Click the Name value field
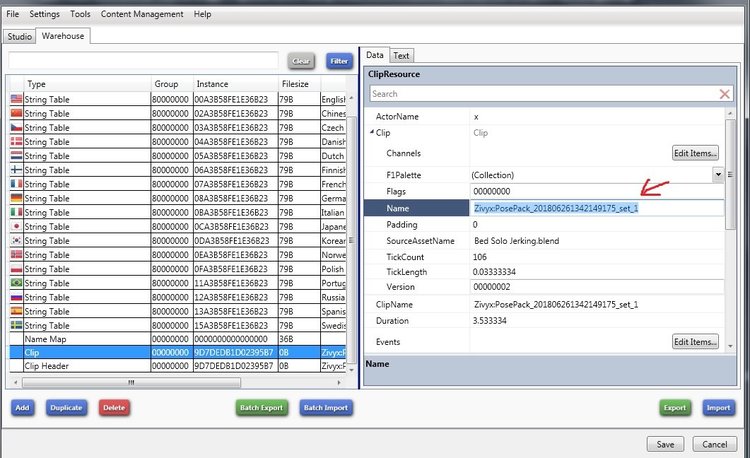The image size is (750, 458). (x=596, y=208)
